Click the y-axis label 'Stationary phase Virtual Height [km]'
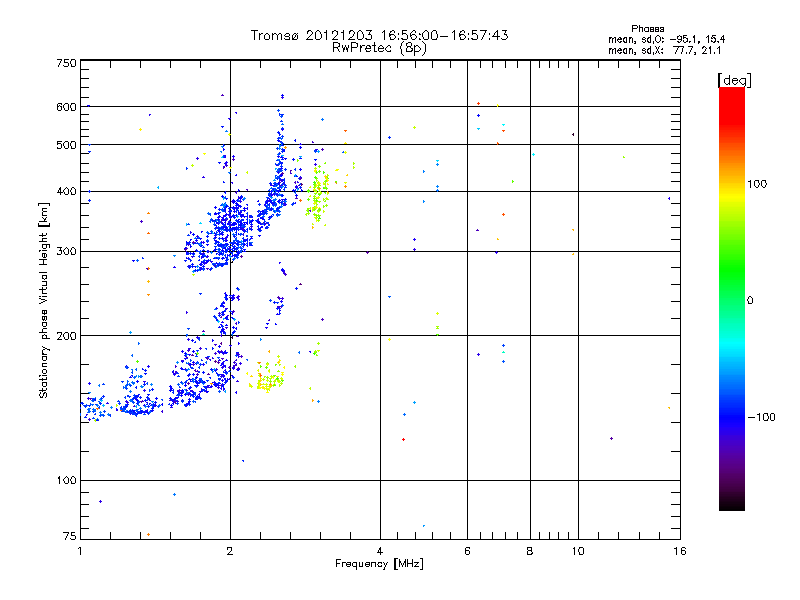800x600 pixels. [x=44, y=301]
